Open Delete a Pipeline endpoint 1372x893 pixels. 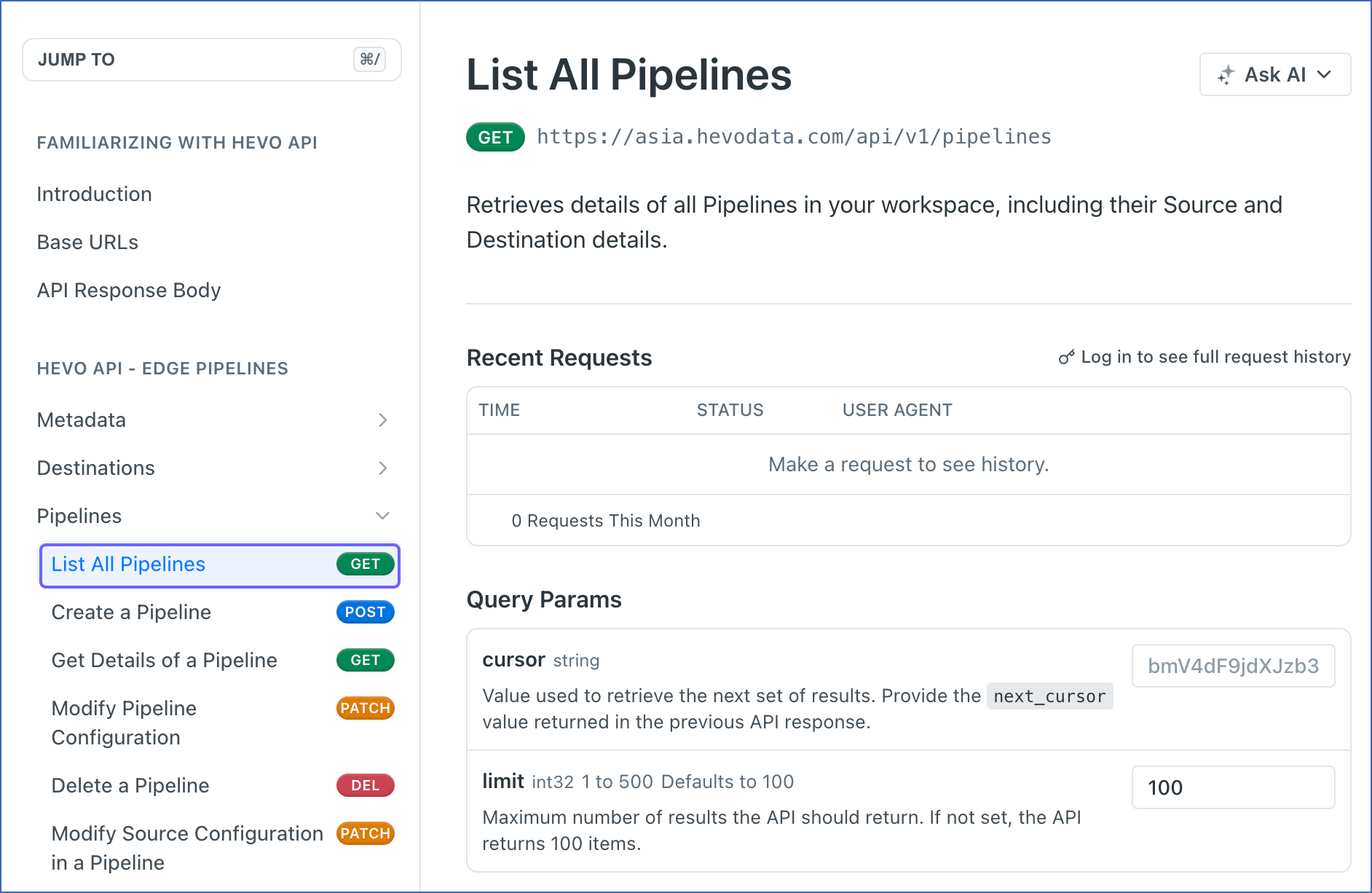130,785
